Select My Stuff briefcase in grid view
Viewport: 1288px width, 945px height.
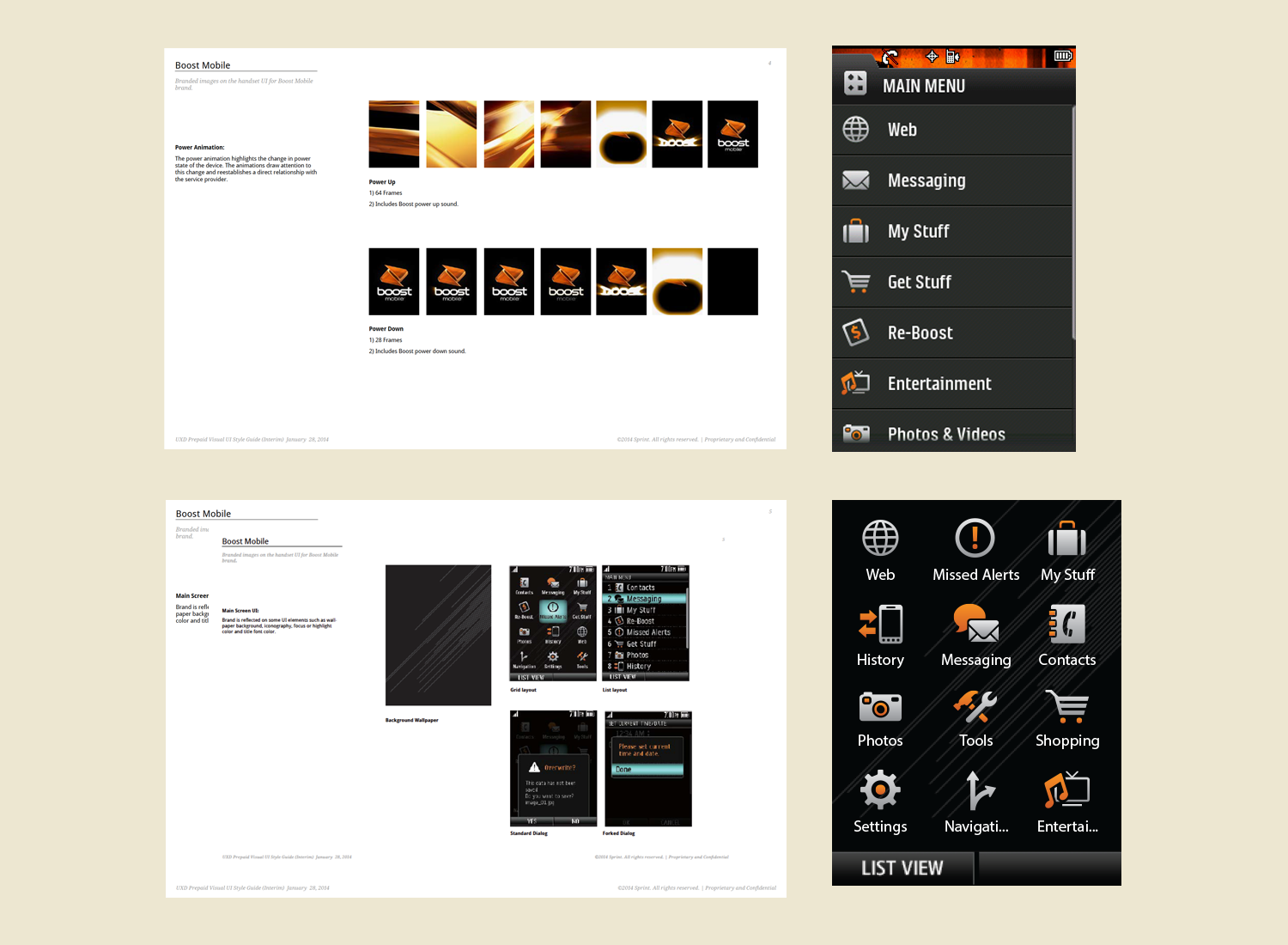(x=1067, y=551)
